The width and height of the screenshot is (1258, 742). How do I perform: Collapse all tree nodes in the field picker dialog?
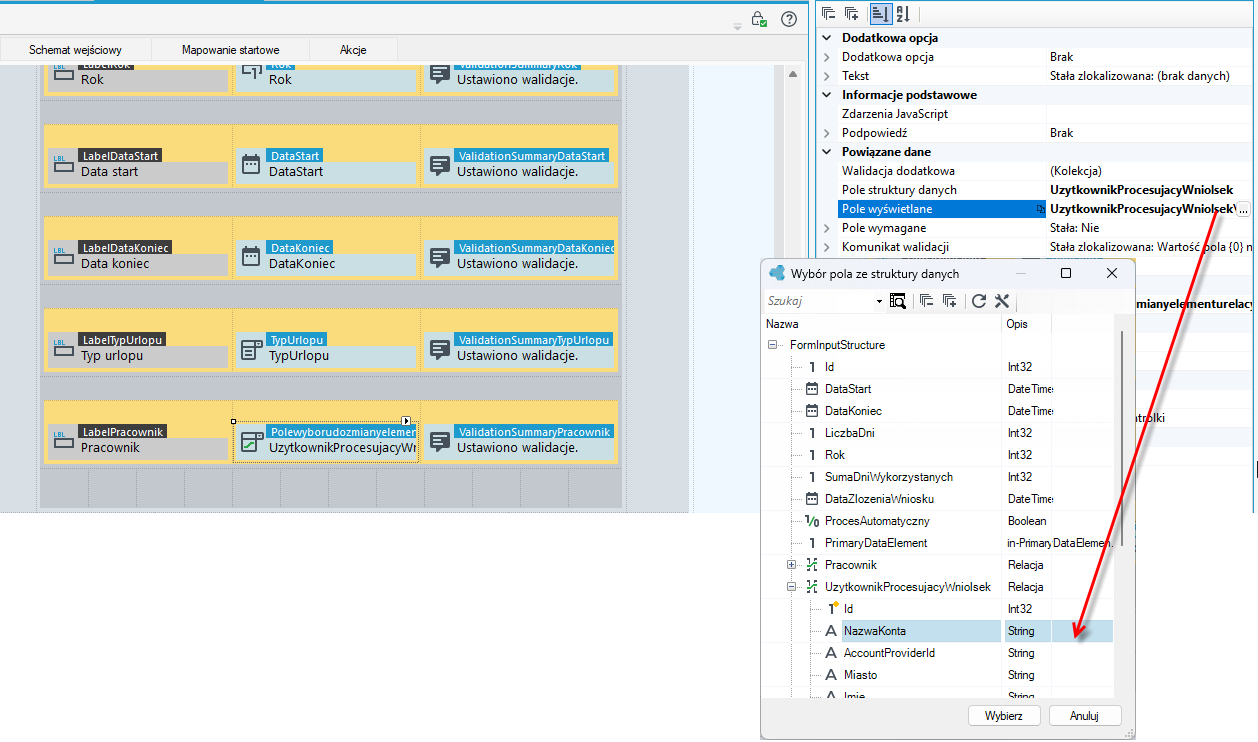(926, 301)
